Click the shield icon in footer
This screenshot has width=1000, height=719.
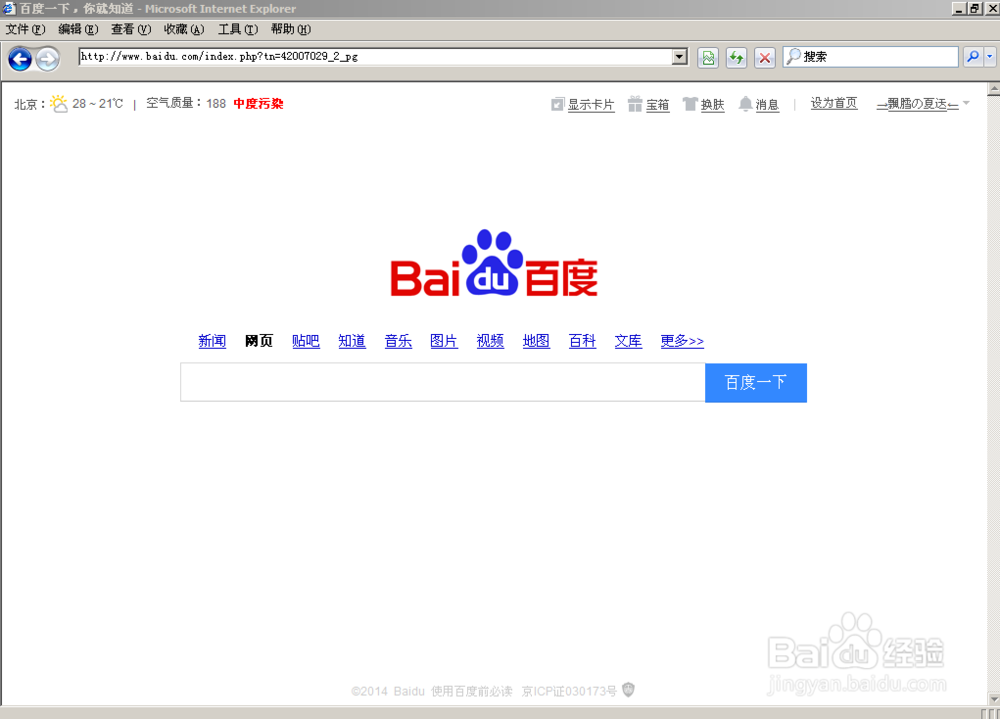tap(628, 690)
